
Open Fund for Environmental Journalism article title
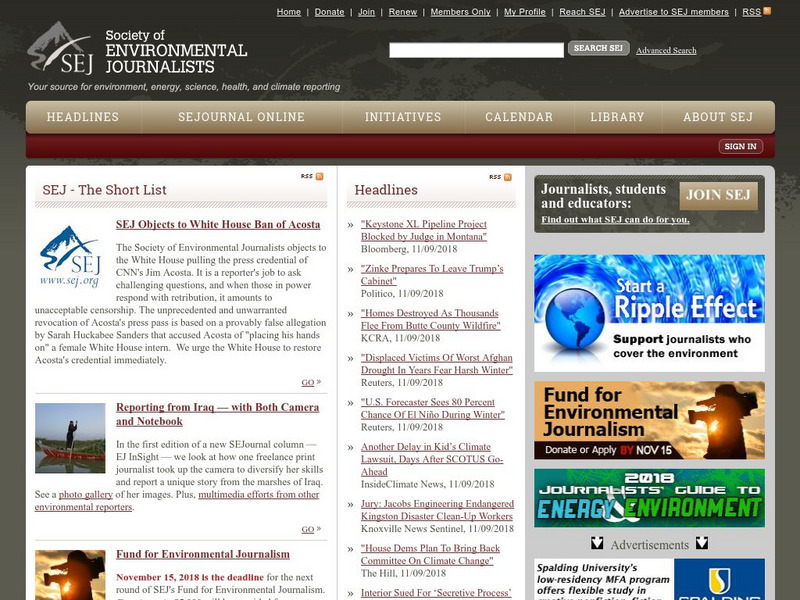(203, 554)
